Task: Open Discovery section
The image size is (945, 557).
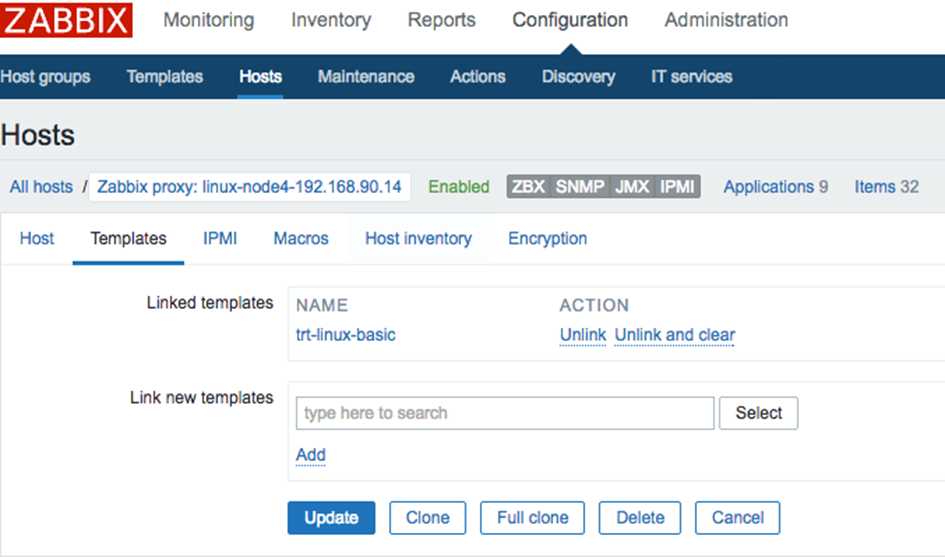Action: (578, 77)
